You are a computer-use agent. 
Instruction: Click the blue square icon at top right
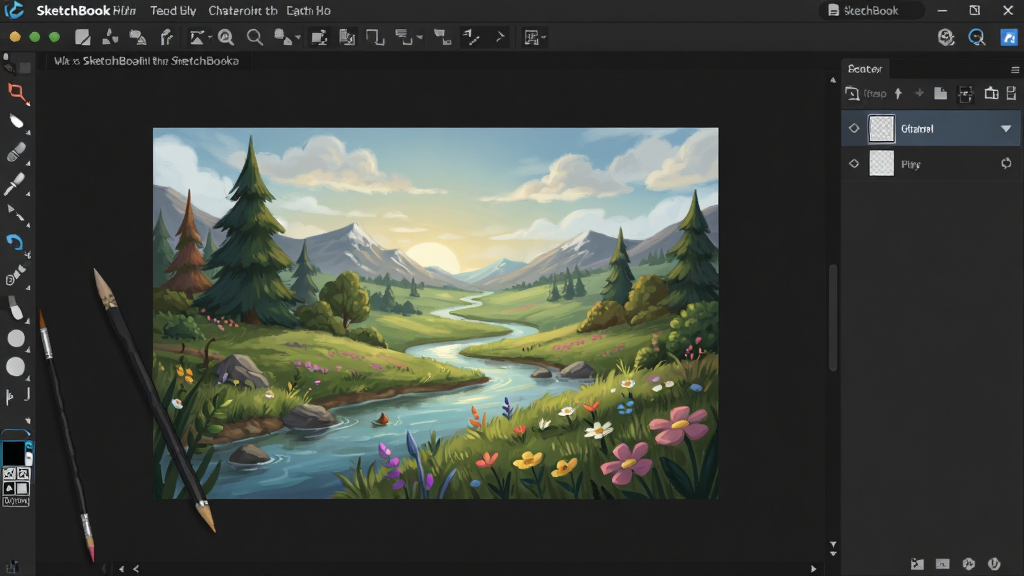(1009, 37)
